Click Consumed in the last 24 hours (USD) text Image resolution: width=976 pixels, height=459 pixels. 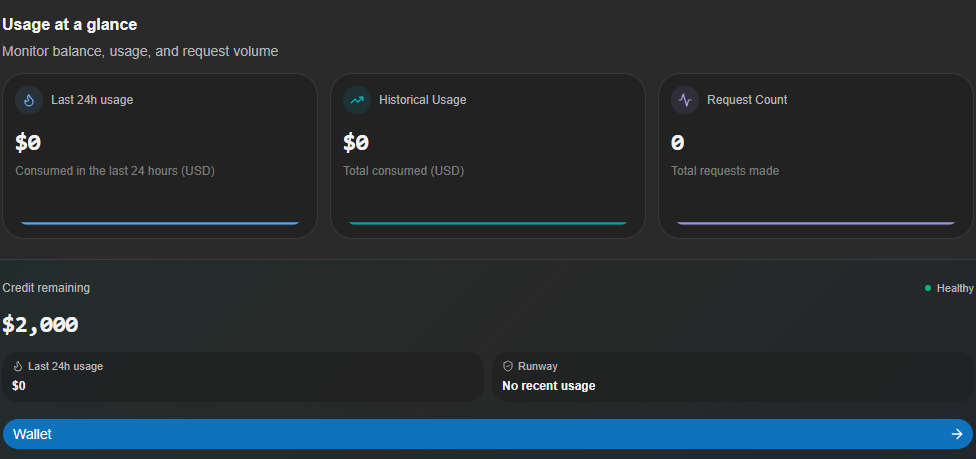[115, 171]
